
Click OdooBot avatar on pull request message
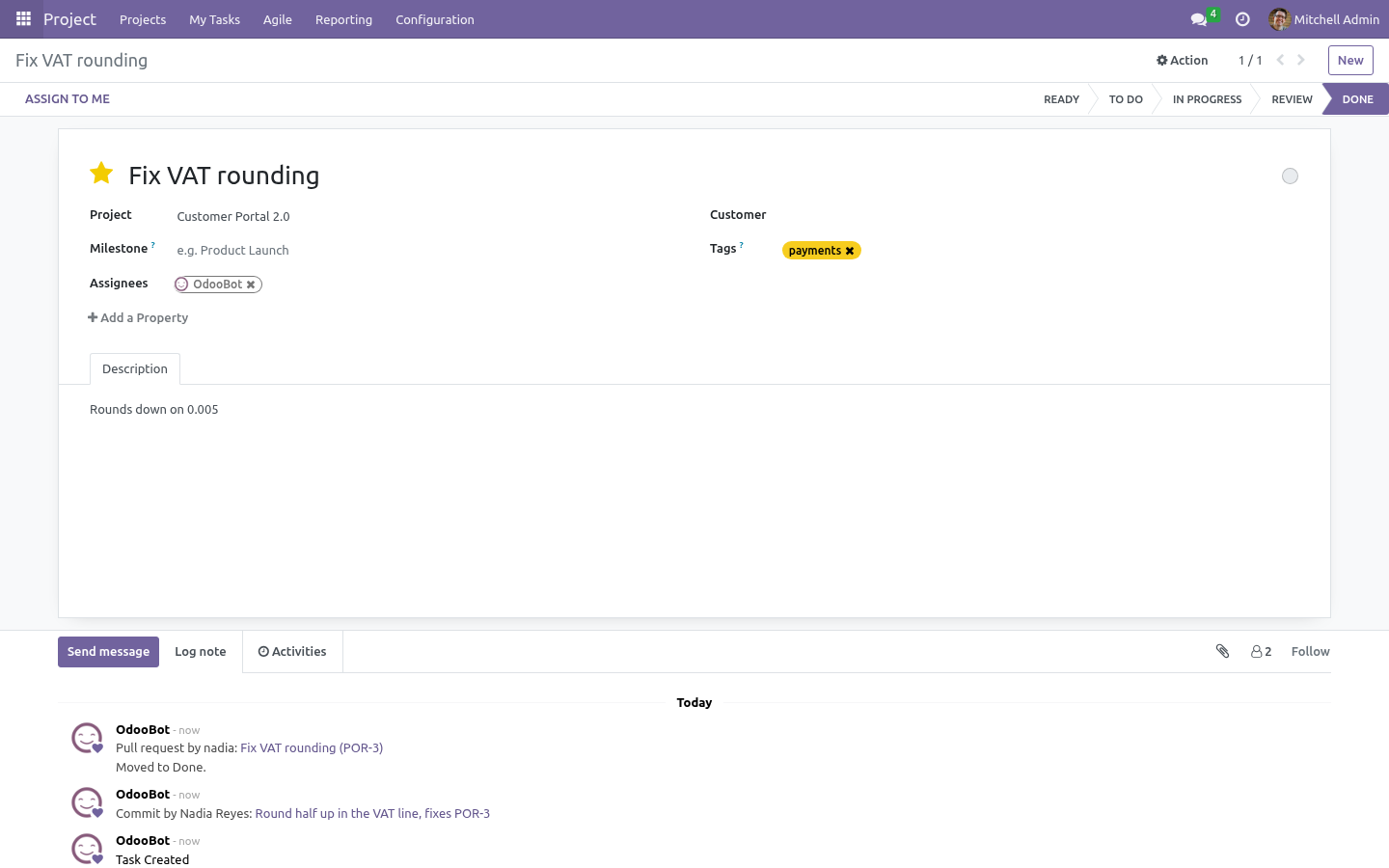point(87,738)
